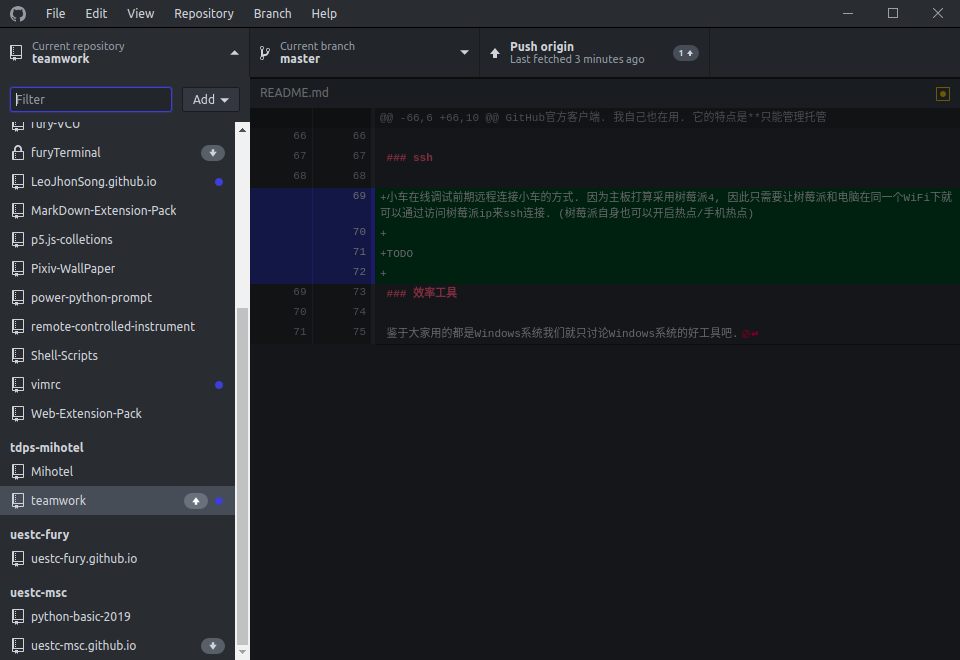Click the up-arrow badge on the teamwork row

tap(196, 501)
